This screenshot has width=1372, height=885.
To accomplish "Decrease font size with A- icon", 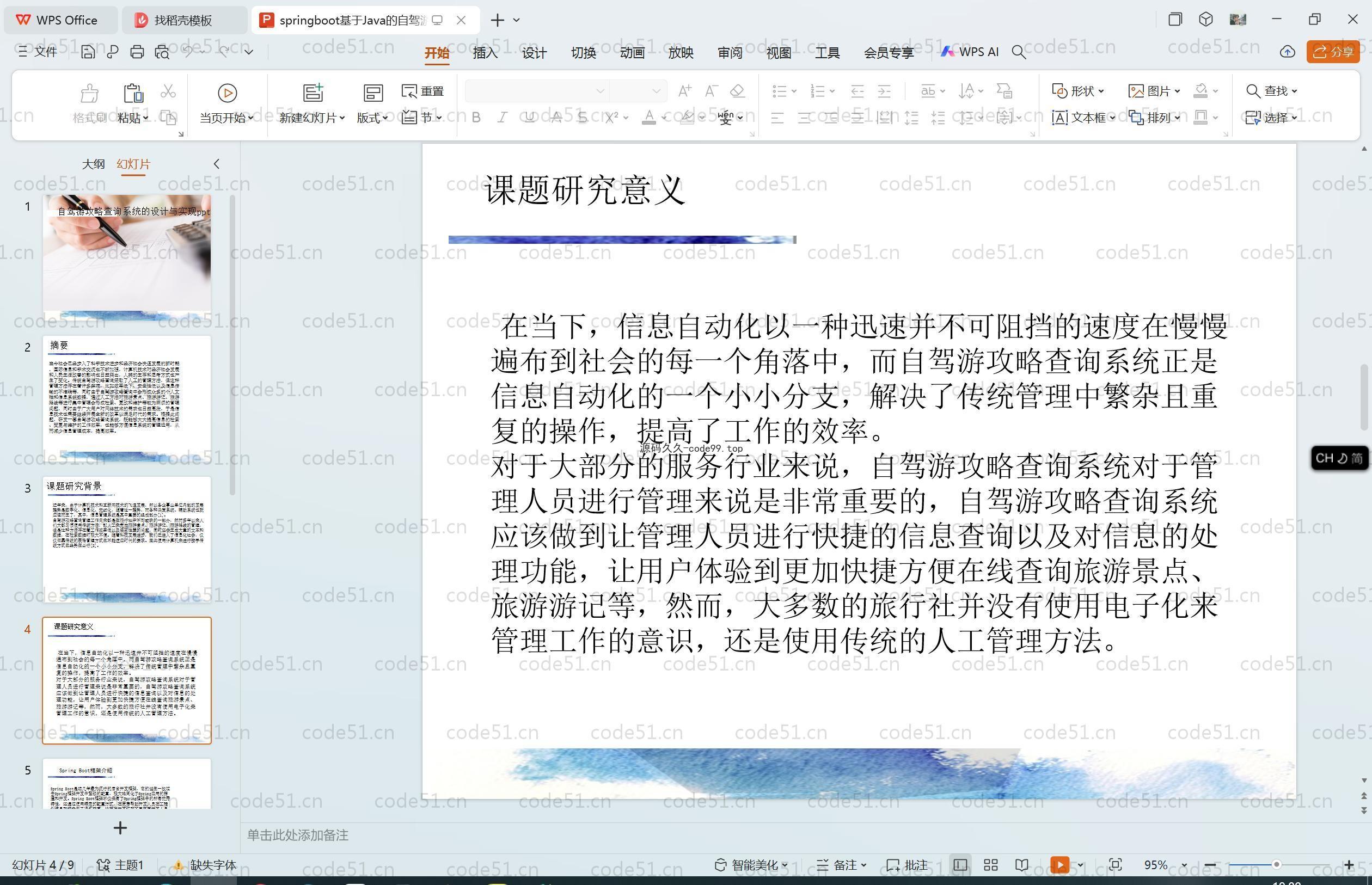I will (x=711, y=91).
